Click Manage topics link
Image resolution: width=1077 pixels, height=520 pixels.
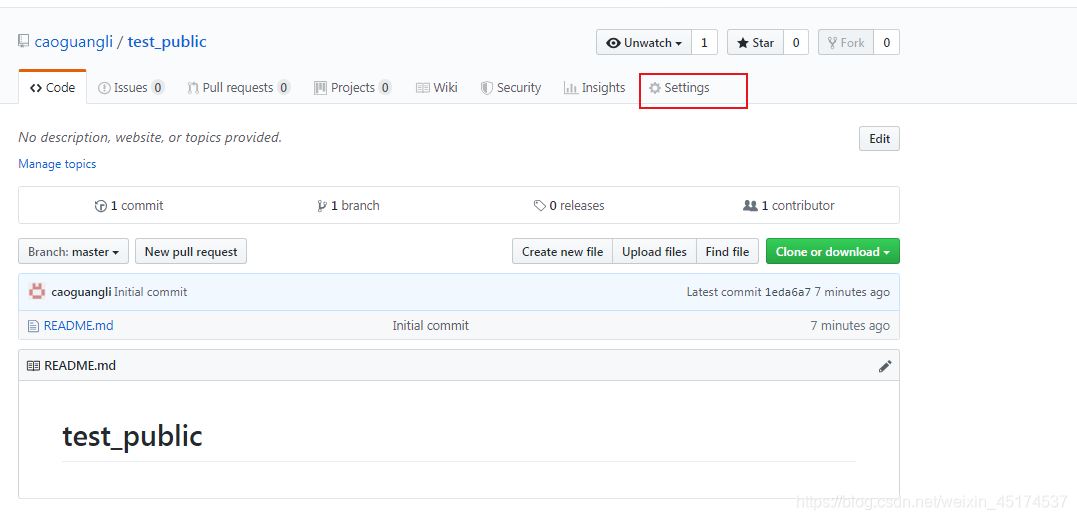click(57, 164)
